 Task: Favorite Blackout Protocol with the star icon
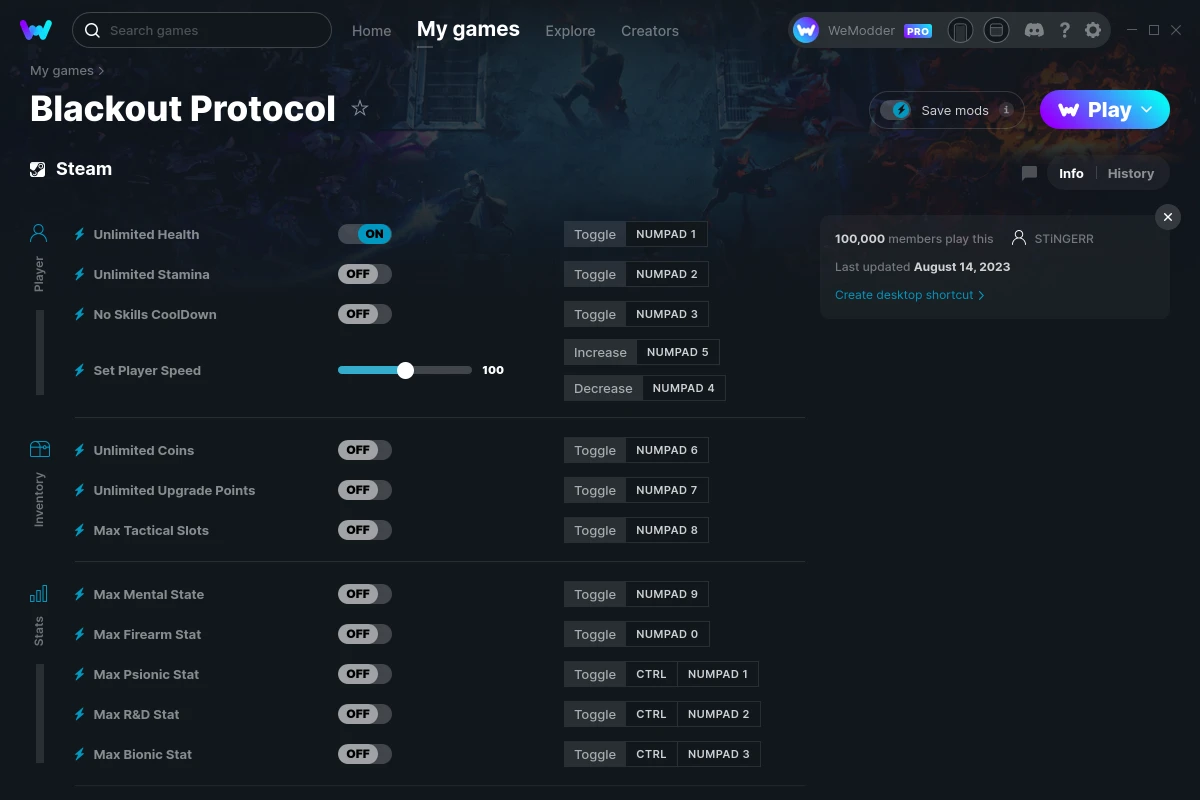(360, 109)
